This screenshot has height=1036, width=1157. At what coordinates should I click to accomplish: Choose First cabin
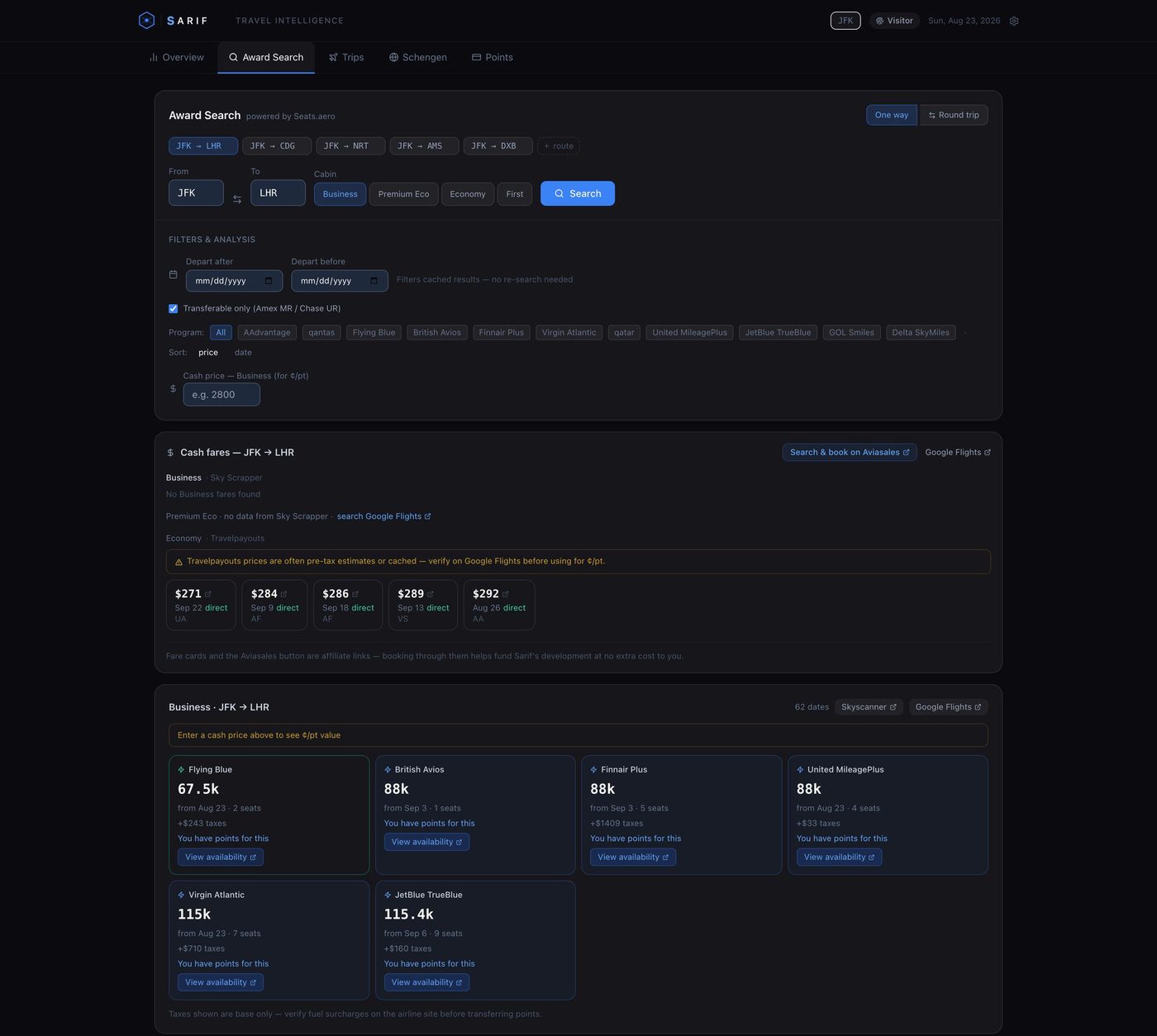click(514, 194)
